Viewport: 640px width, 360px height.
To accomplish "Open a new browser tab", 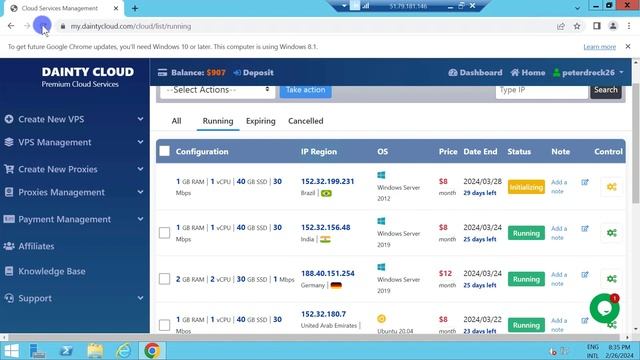I will [135, 8].
